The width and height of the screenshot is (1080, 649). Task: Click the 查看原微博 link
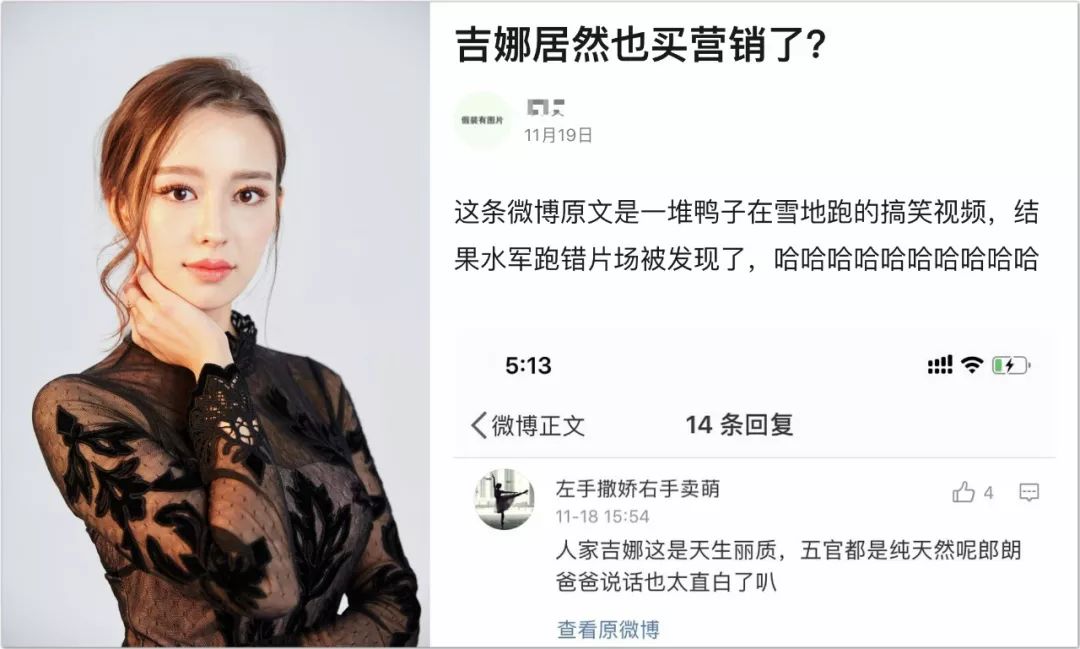(608, 629)
